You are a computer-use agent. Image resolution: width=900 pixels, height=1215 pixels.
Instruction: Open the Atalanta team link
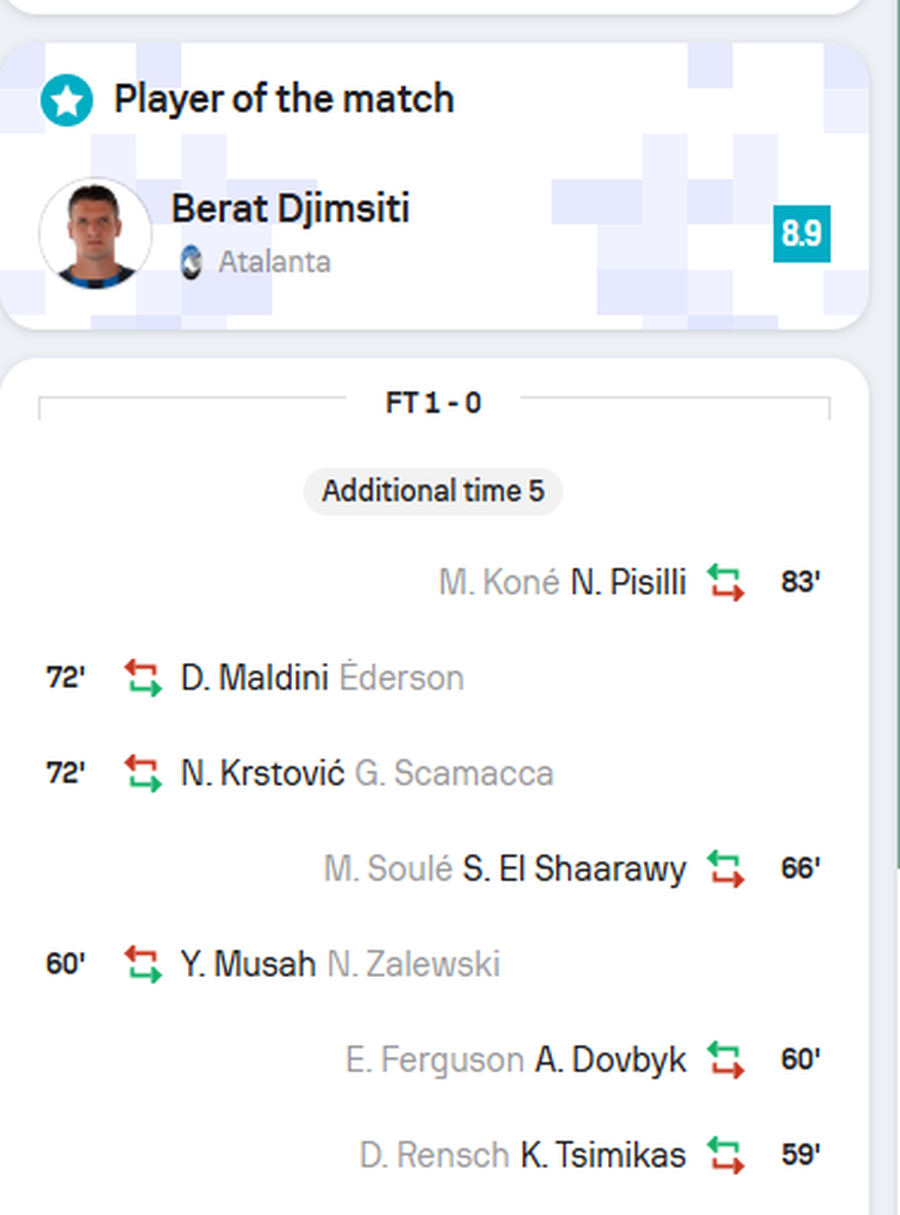click(x=274, y=263)
